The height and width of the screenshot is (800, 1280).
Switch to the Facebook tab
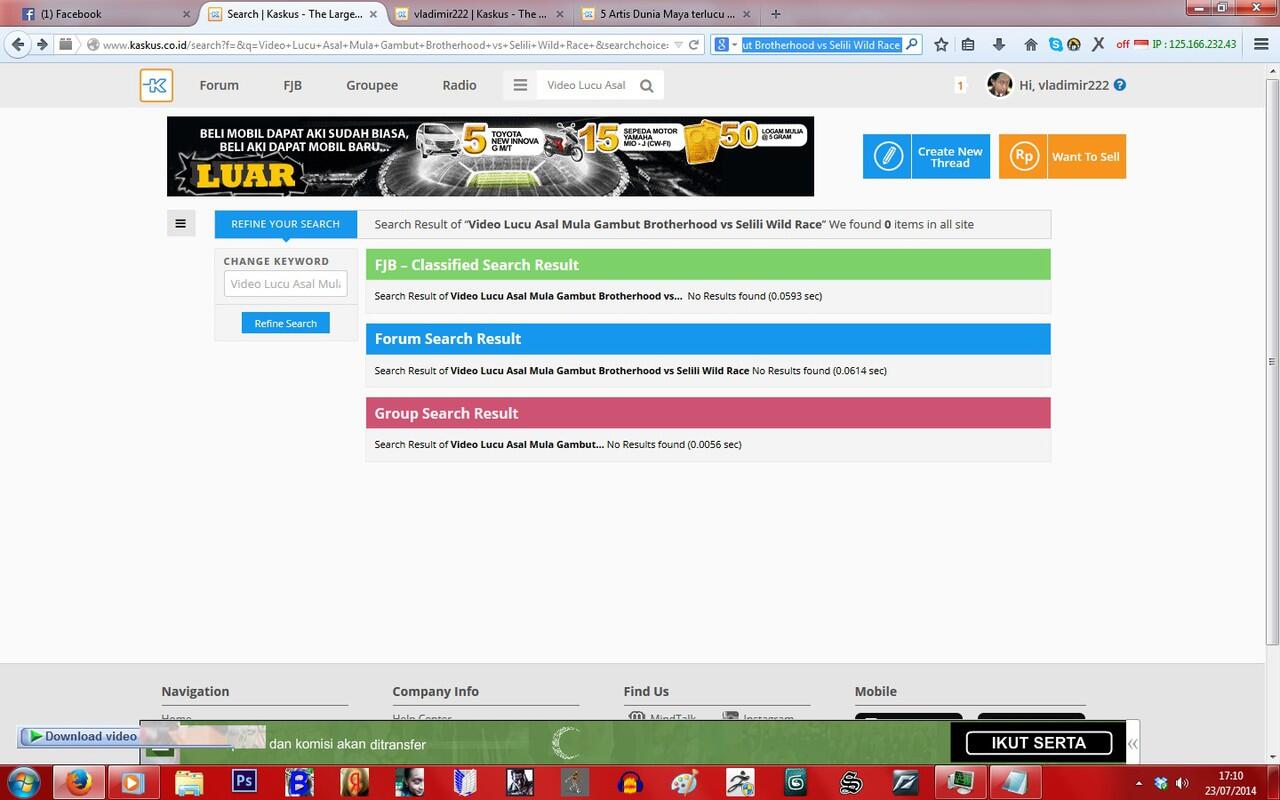(105, 14)
